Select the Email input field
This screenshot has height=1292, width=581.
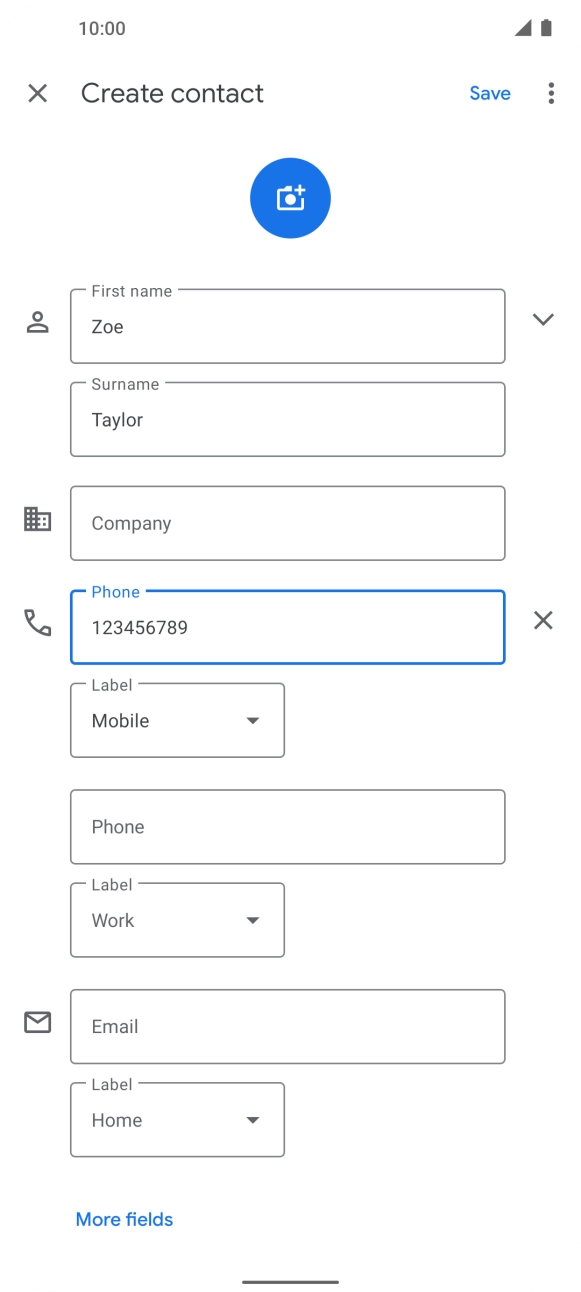point(287,1026)
